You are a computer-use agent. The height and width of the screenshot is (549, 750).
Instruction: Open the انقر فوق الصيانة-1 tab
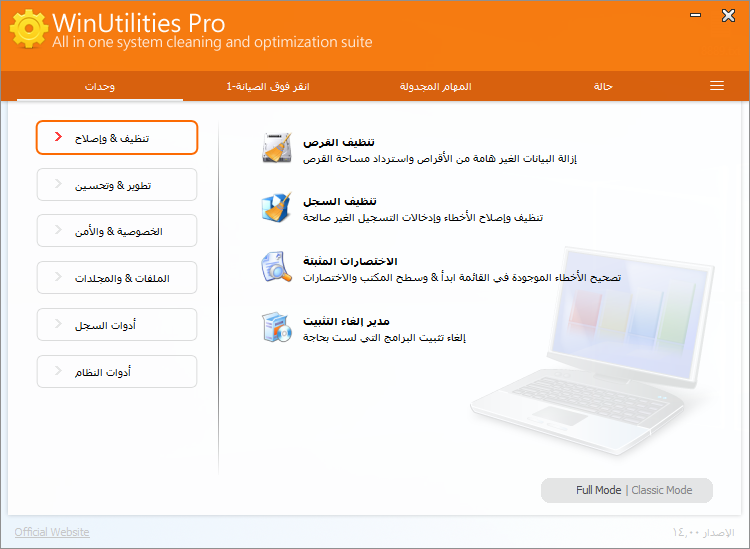(268, 86)
